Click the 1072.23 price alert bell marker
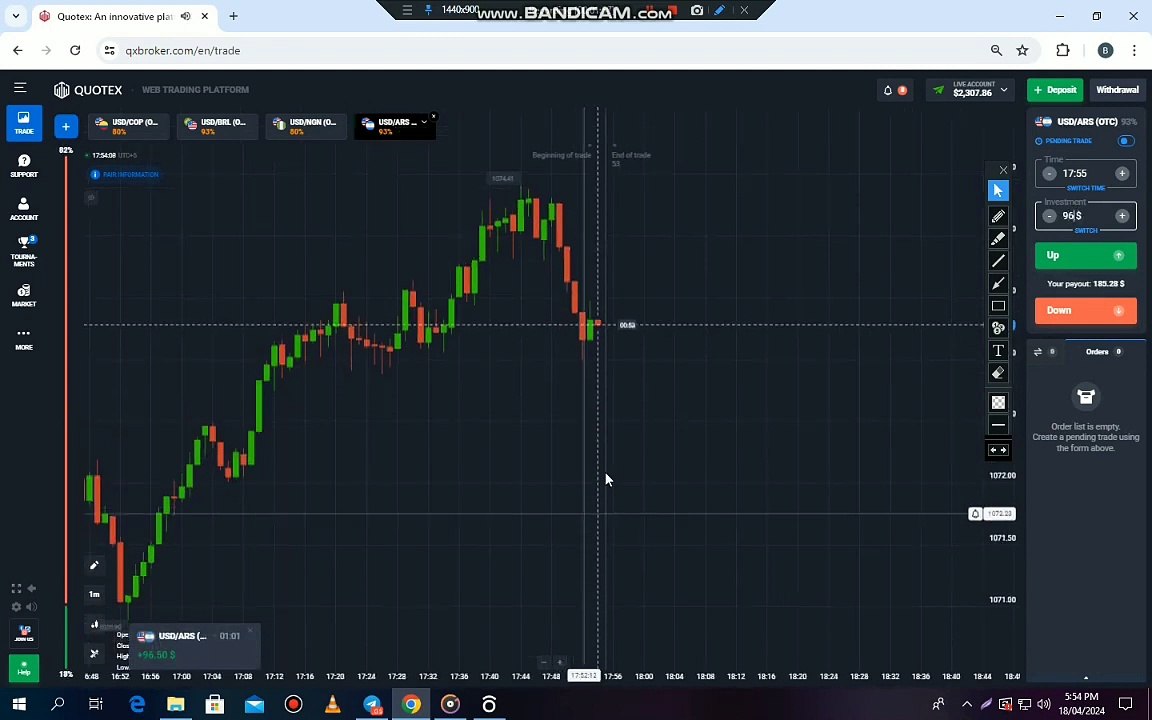 (x=975, y=514)
